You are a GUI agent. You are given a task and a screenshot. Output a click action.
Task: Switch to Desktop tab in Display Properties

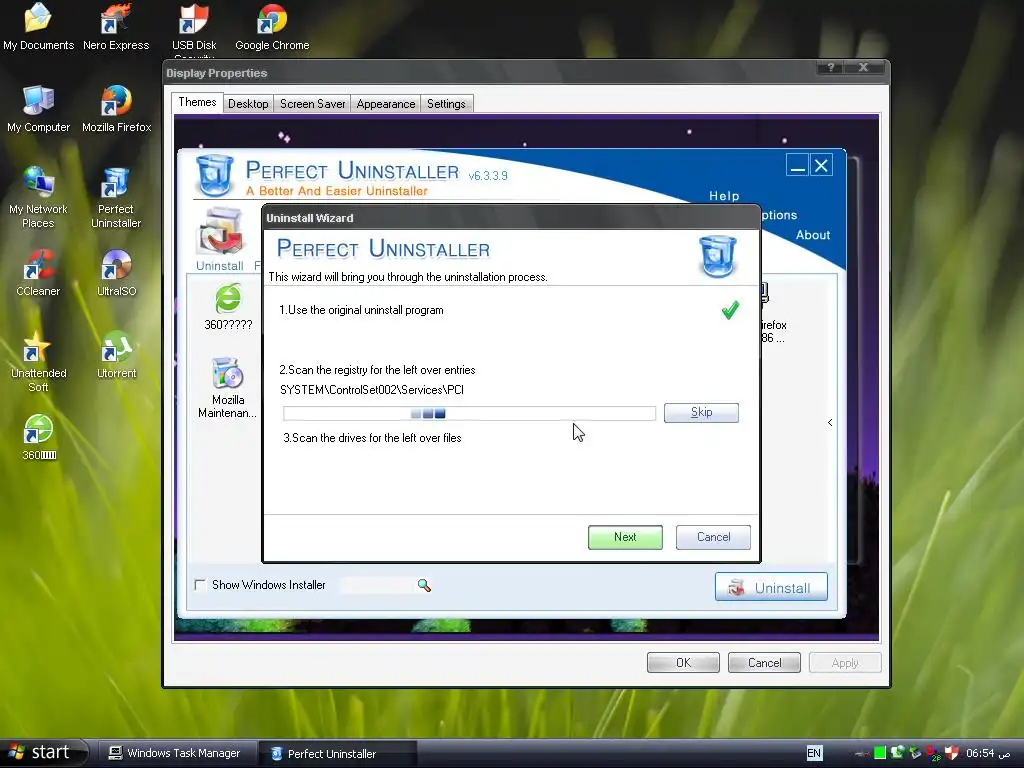tap(248, 104)
